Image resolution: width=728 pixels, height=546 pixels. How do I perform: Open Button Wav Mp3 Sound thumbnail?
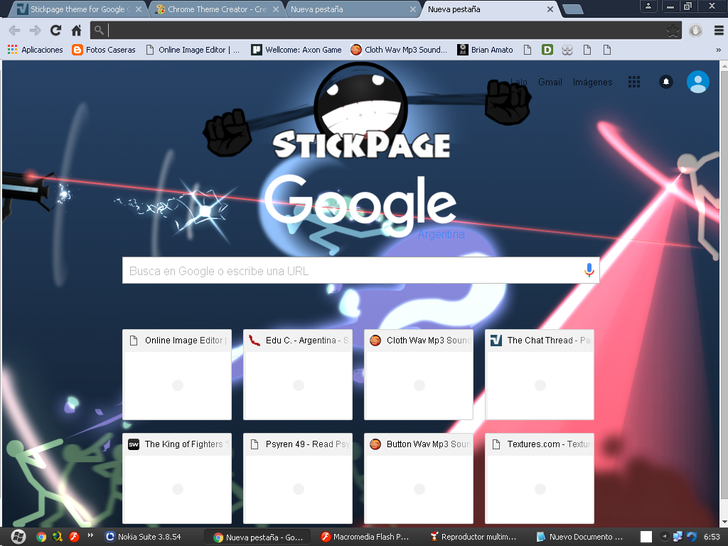419,479
